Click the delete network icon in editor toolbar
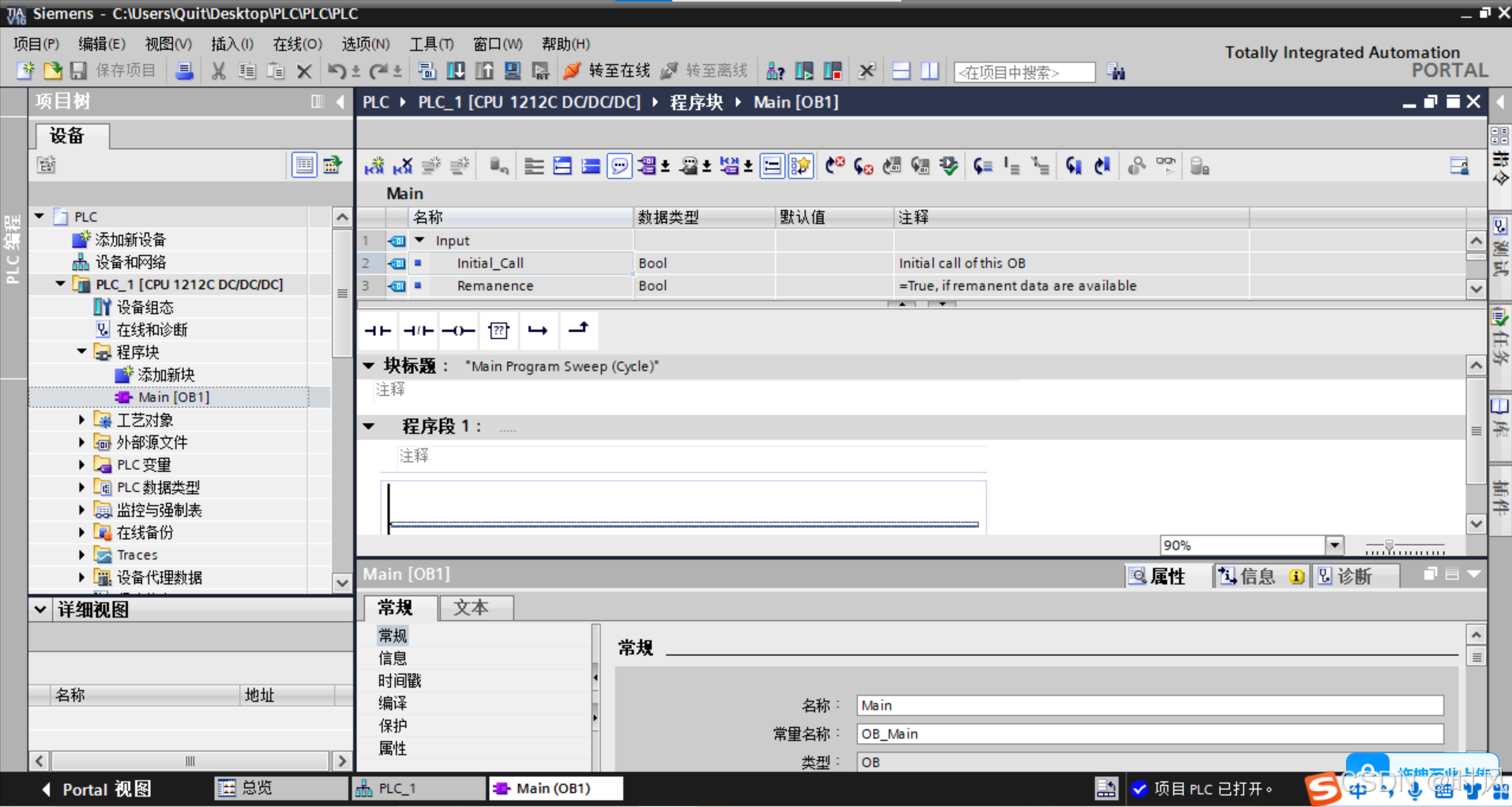This screenshot has width=1512, height=807. 403,166
